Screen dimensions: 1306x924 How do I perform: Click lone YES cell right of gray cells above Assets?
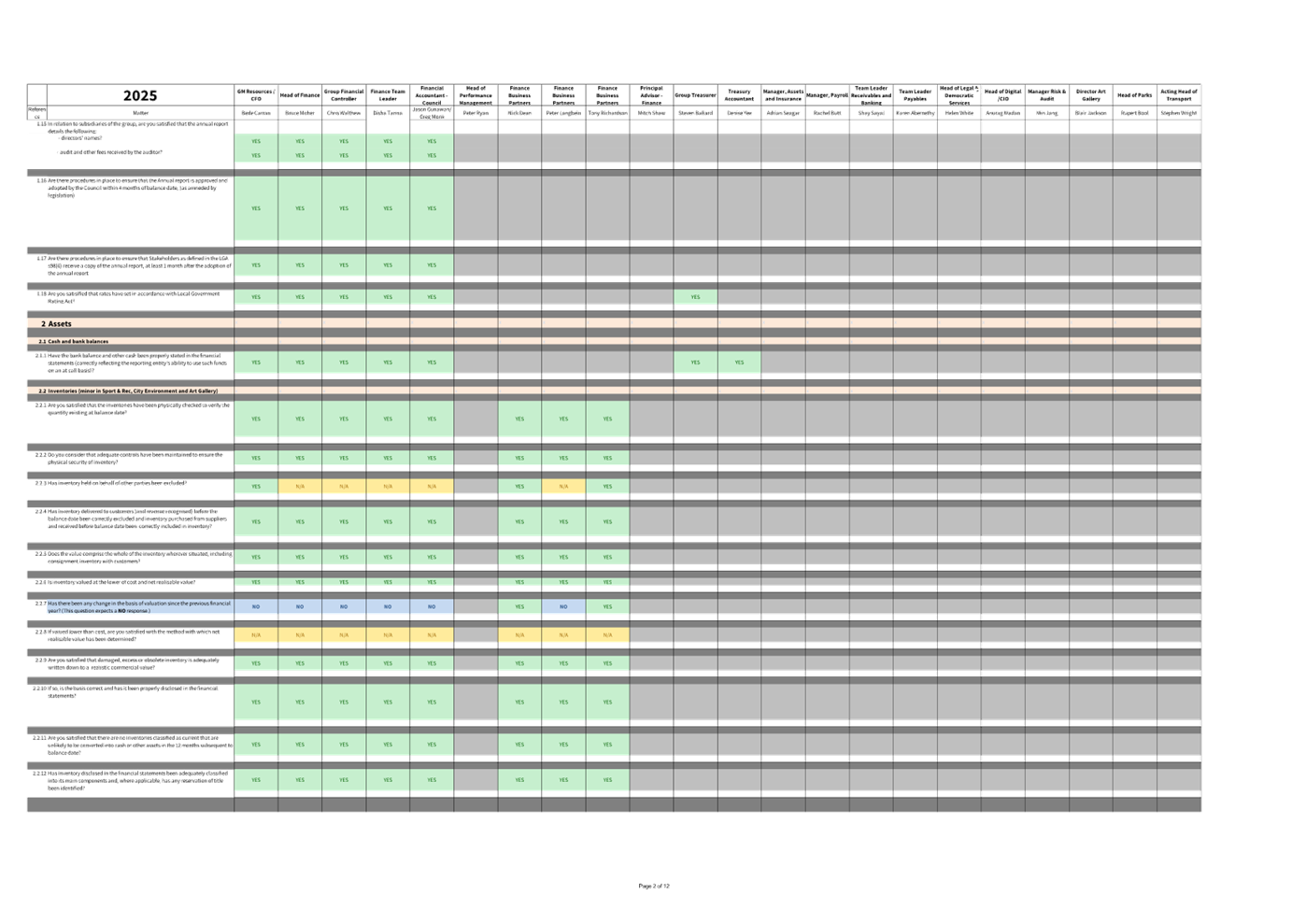pos(695,297)
